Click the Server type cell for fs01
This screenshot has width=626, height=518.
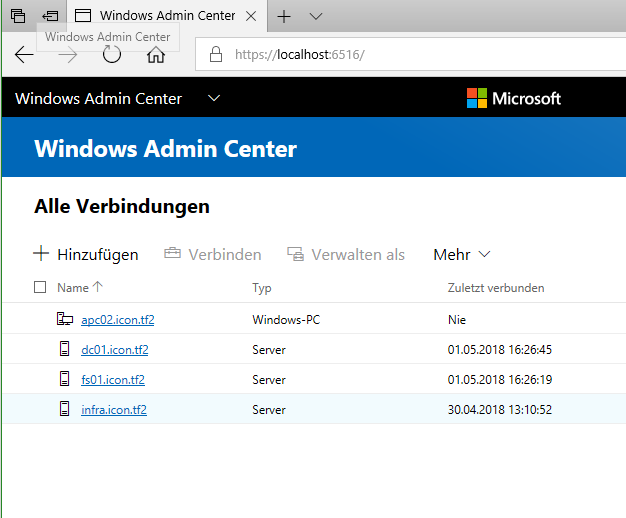(x=269, y=380)
